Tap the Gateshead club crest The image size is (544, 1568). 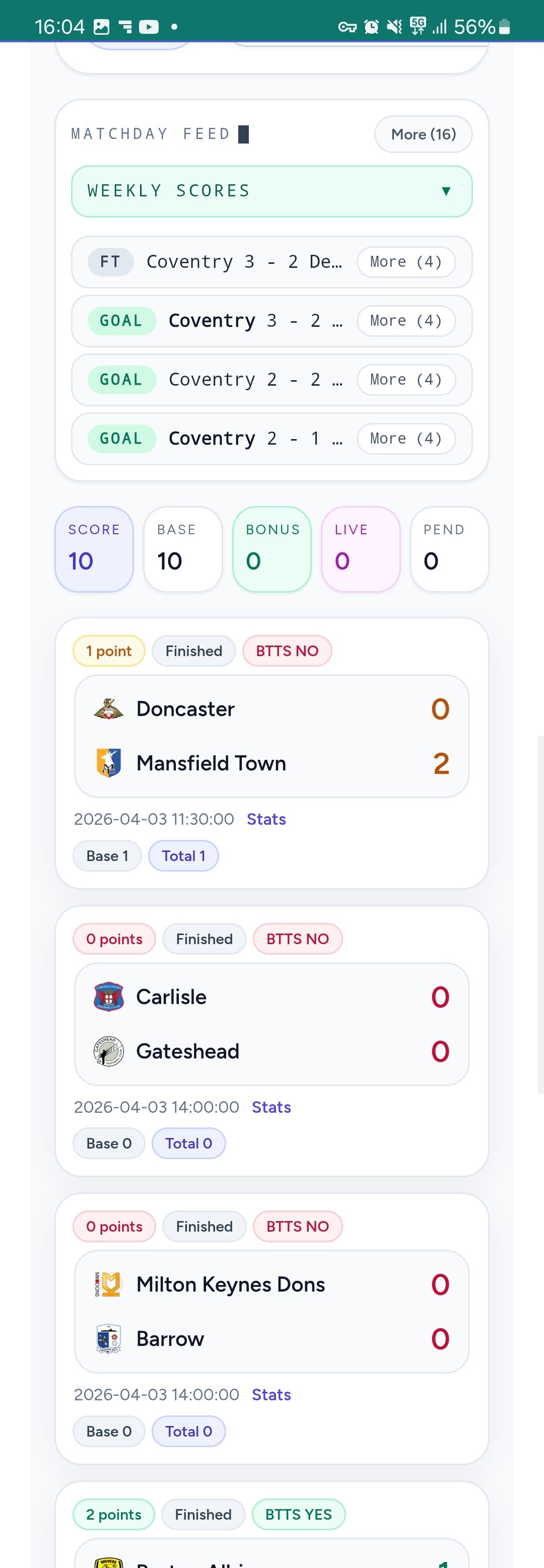pos(108,1051)
